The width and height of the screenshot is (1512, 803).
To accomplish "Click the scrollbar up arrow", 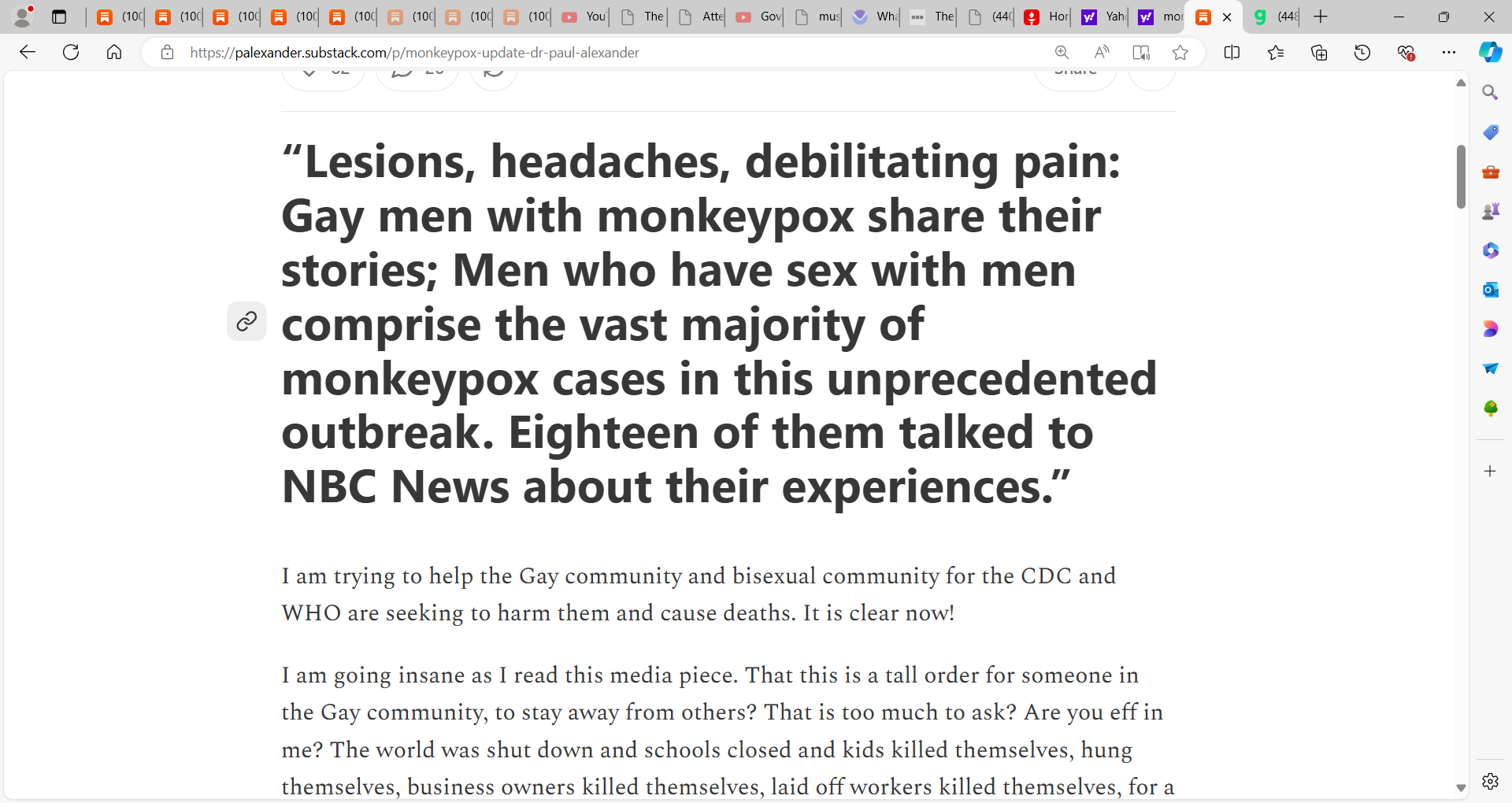I will click(1461, 83).
